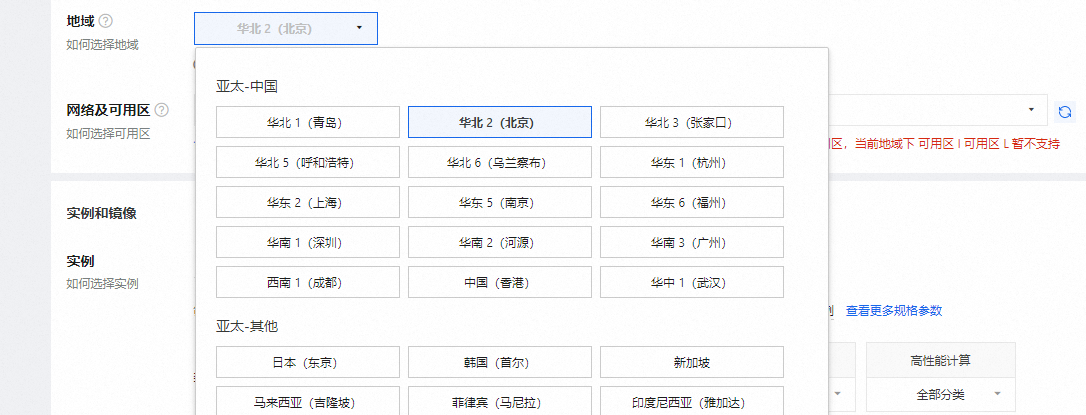
Task: Choose the 华东 1（杭州）region option
Action: [691, 162]
